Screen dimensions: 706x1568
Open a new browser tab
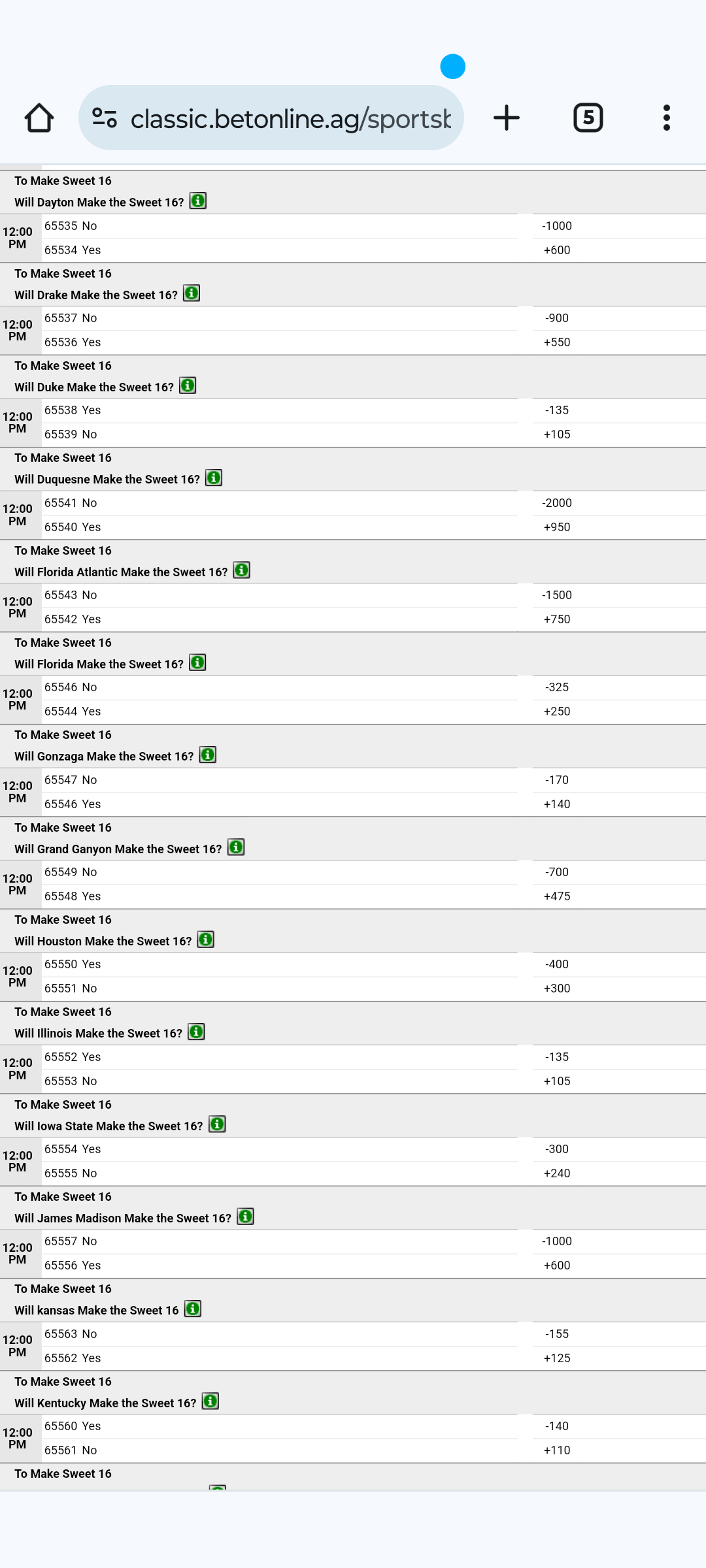tap(506, 118)
